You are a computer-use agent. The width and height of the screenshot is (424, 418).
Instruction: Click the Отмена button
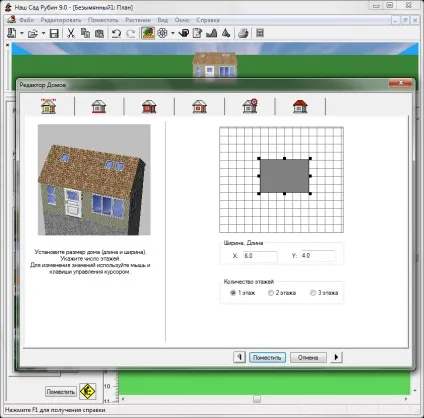pyautogui.click(x=308, y=357)
